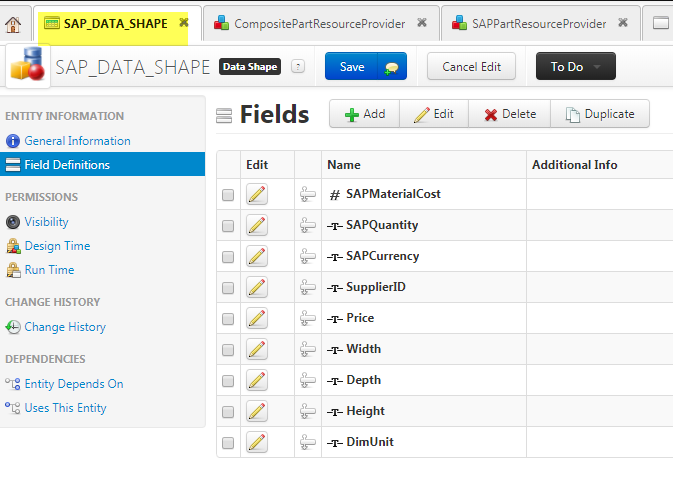673x483 pixels.
Task: Open the To Do dropdown
Action: pos(576,67)
